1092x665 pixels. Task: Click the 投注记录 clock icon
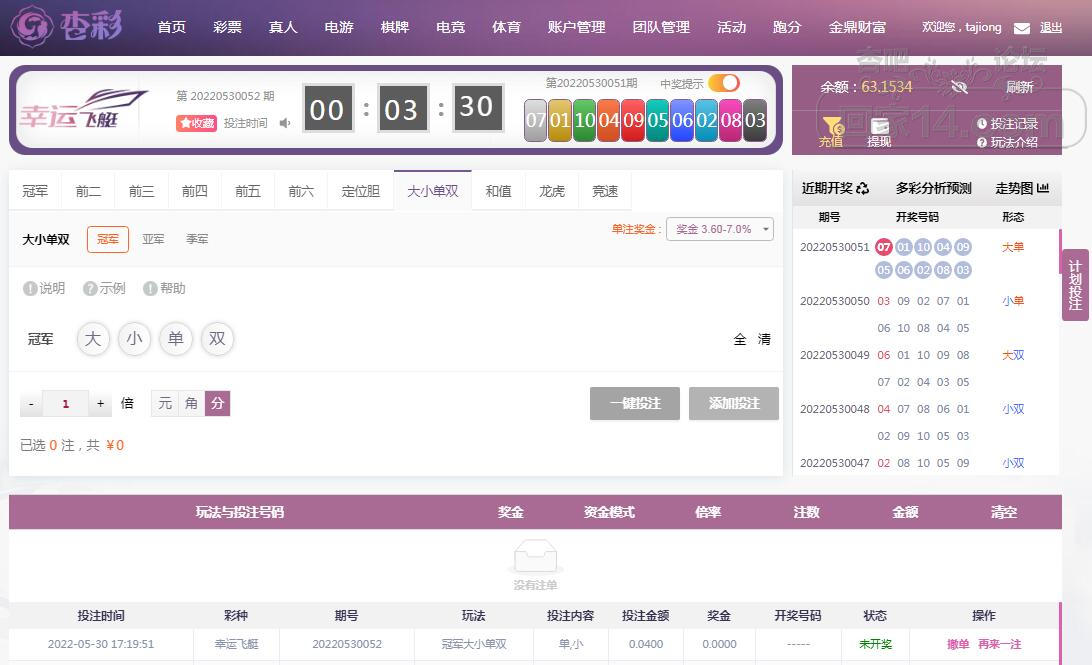click(x=982, y=124)
